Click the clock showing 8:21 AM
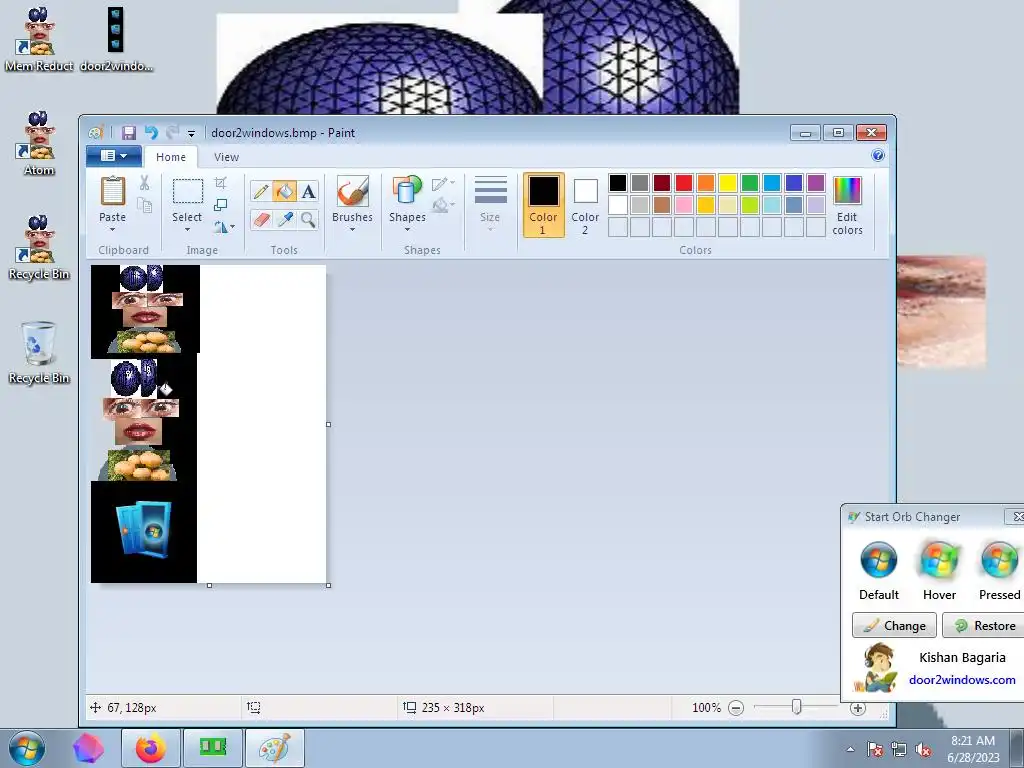The height and width of the screenshot is (768, 1024). pyautogui.click(x=973, y=741)
